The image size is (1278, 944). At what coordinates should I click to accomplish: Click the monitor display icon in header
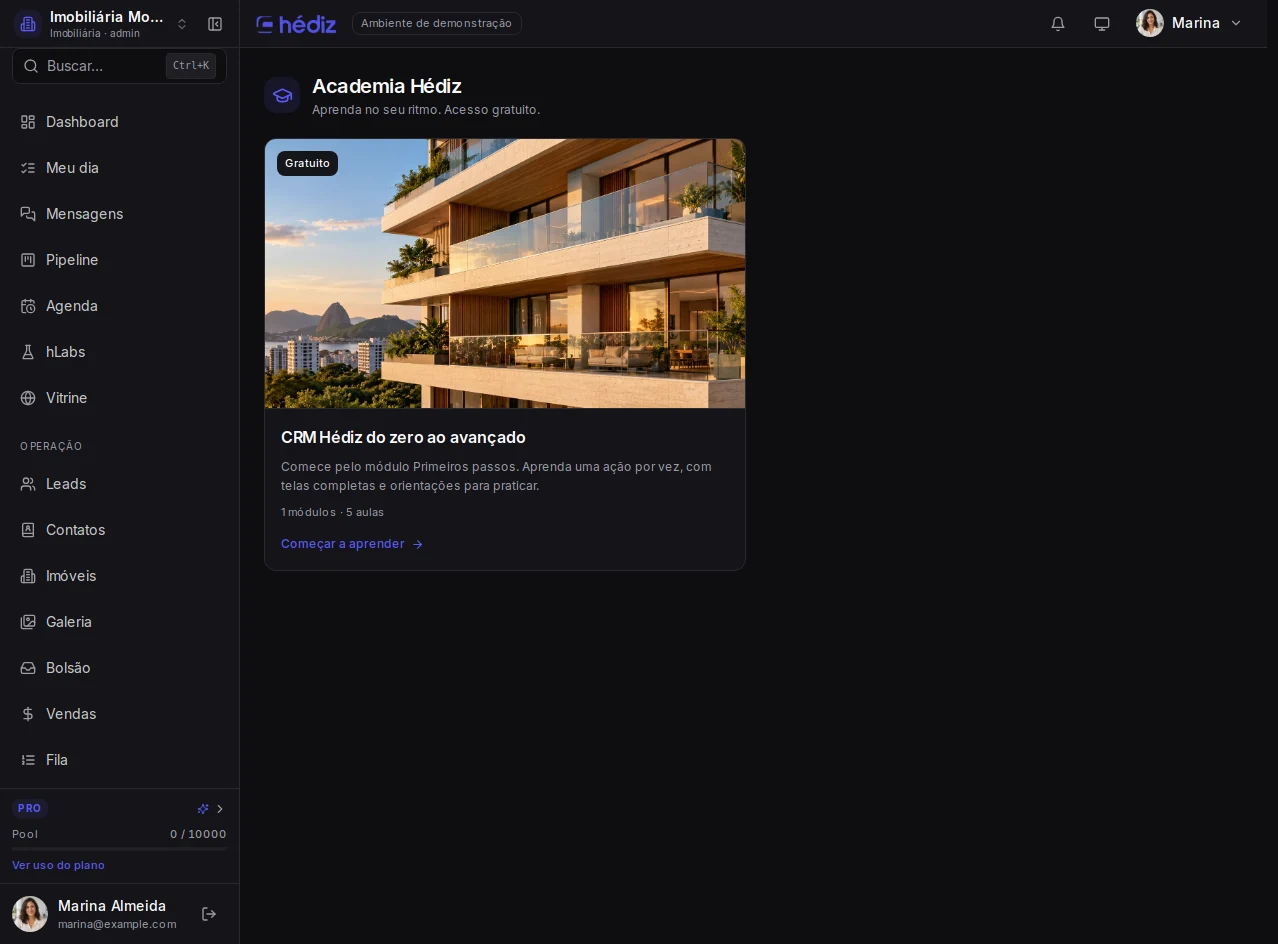1102,23
